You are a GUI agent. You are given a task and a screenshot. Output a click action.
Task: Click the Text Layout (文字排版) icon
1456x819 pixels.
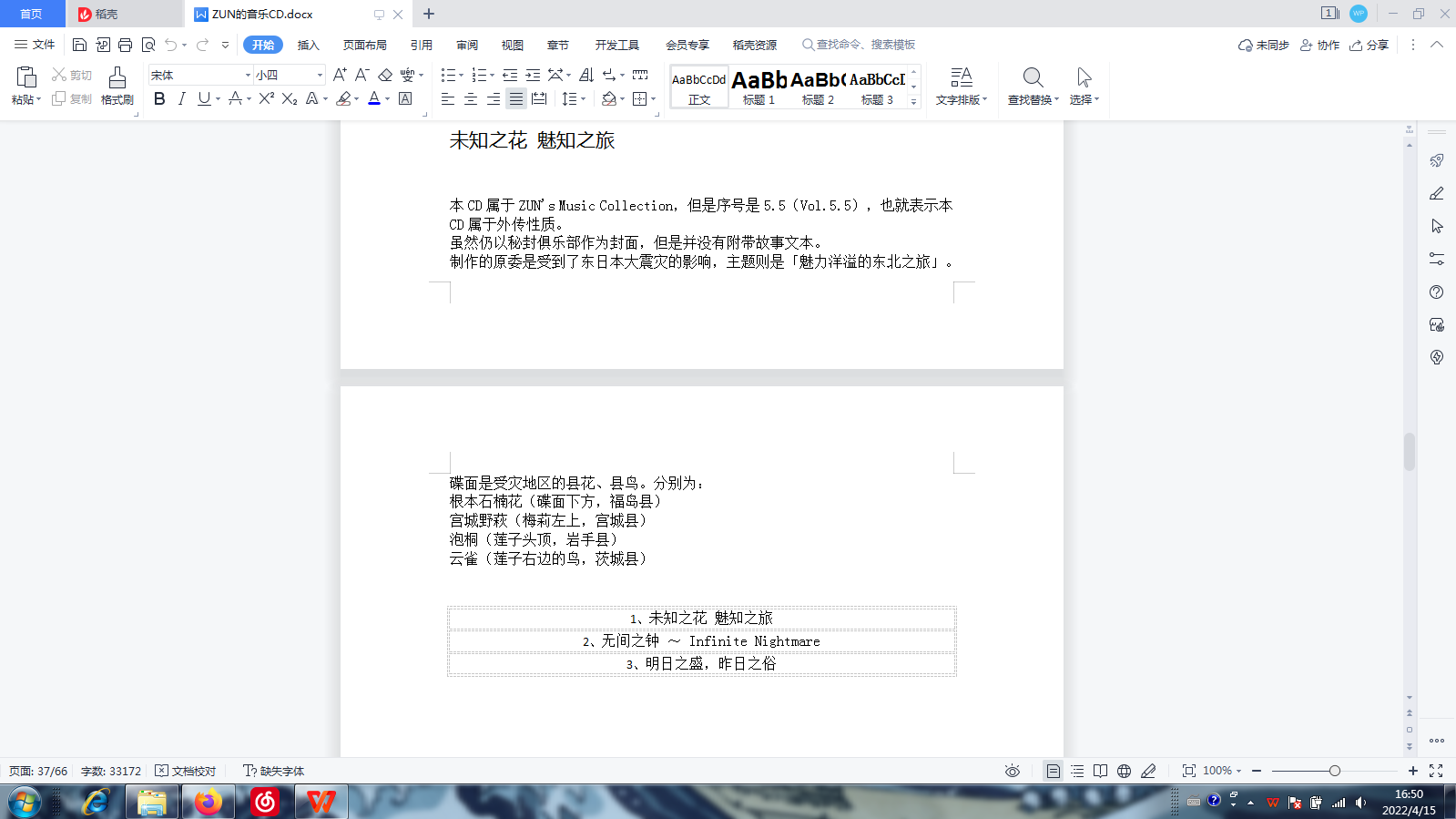click(961, 86)
